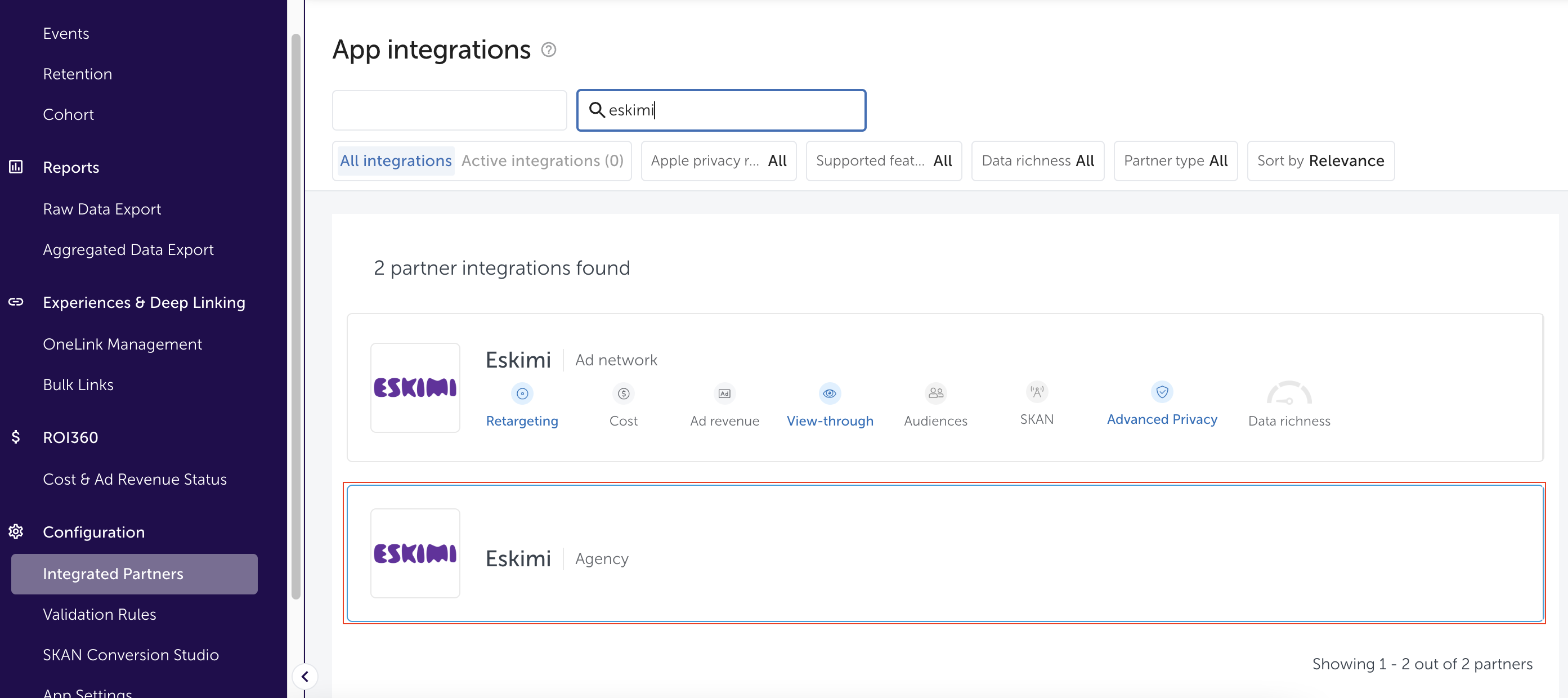Open OneLink Management
The width and height of the screenshot is (1568, 698).
click(122, 344)
